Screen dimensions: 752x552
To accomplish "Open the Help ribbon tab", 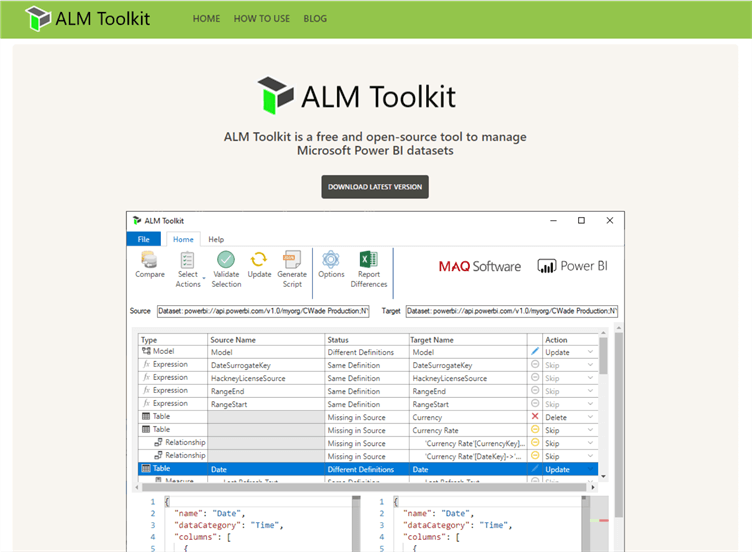I will (x=216, y=239).
